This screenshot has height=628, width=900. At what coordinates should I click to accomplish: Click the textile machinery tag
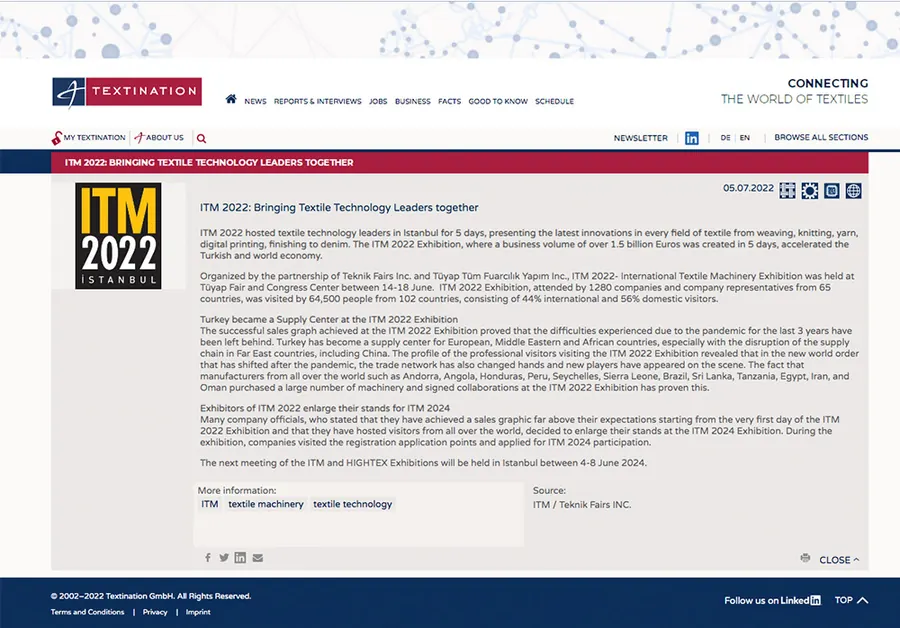pos(266,504)
